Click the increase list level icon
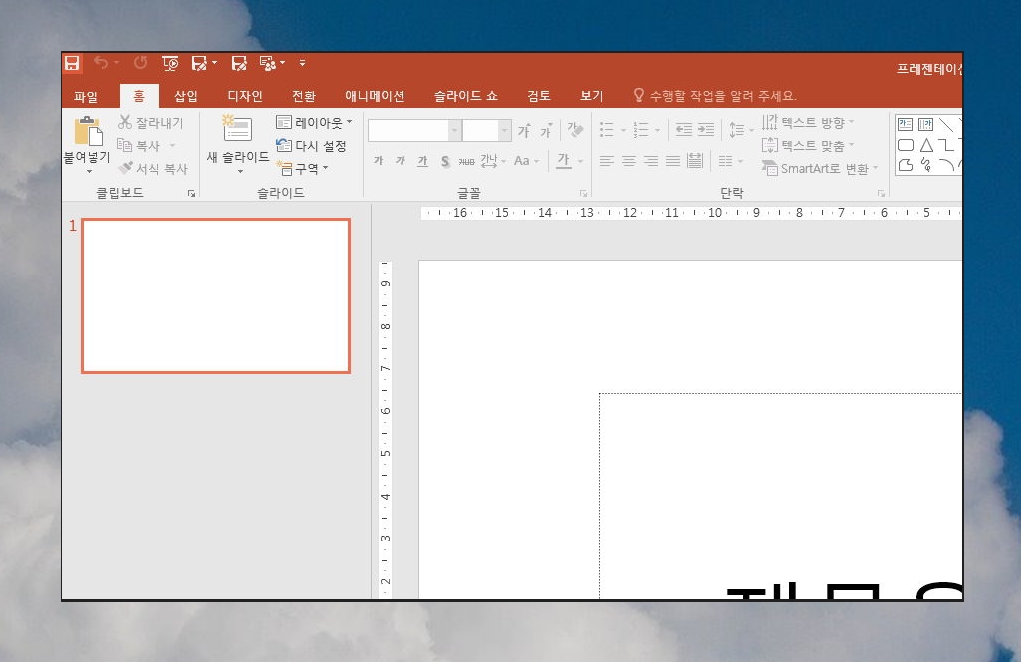1021x662 pixels. 706,130
